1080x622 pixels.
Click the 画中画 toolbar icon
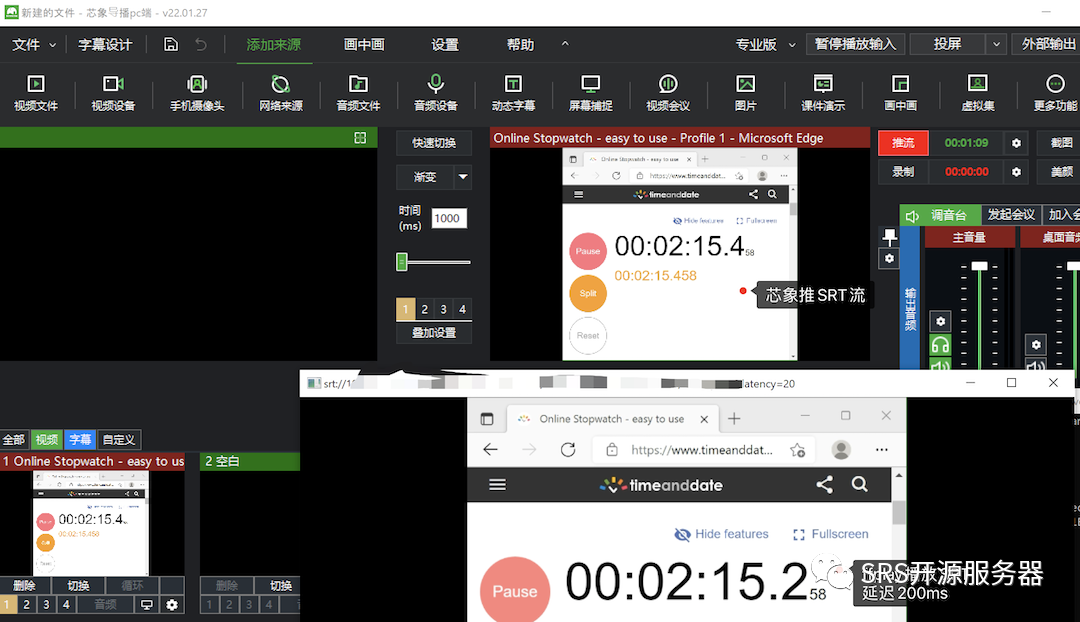(x=900, y=93)
